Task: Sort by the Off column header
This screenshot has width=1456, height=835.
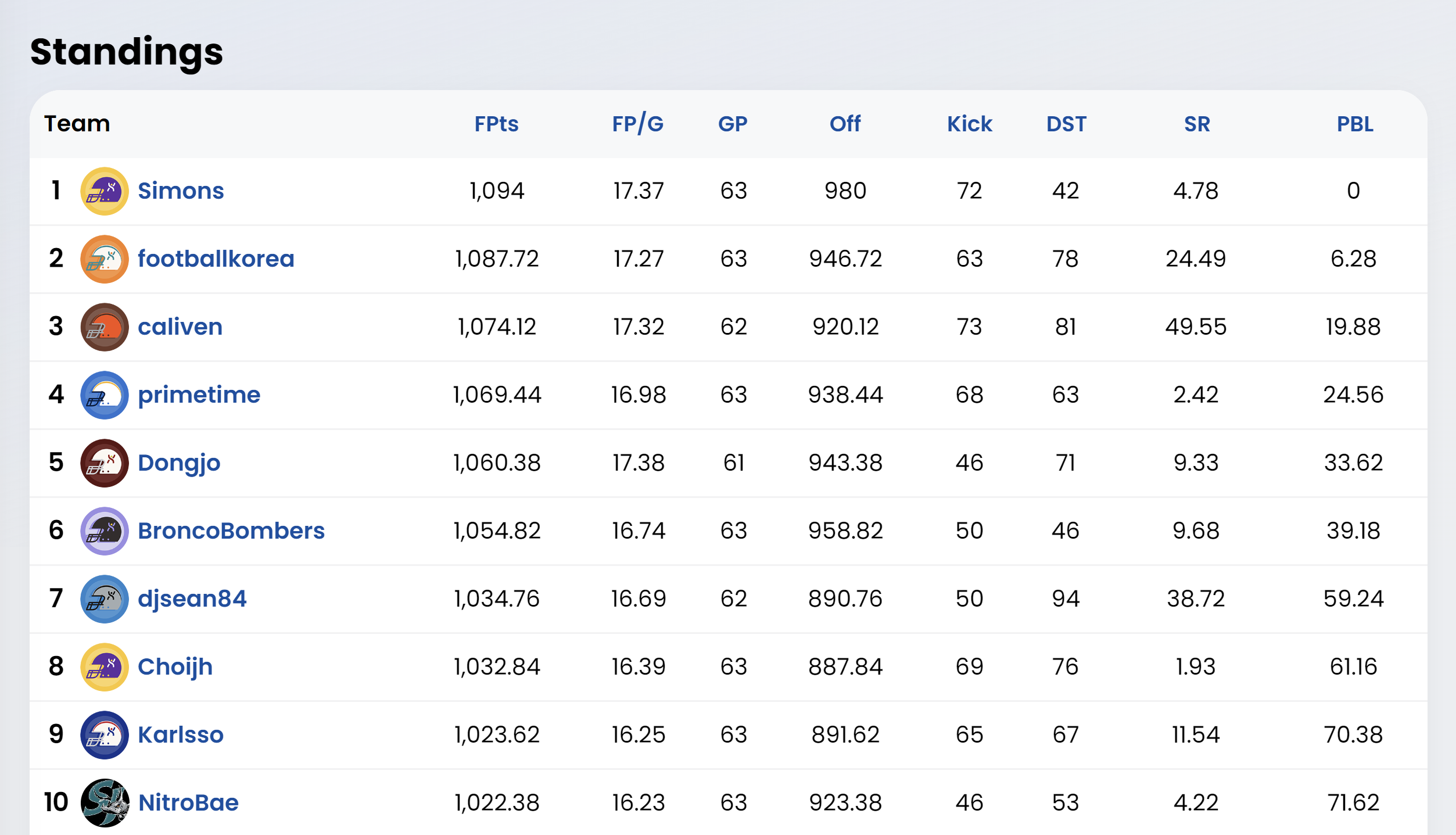Action: click(845, 124)
